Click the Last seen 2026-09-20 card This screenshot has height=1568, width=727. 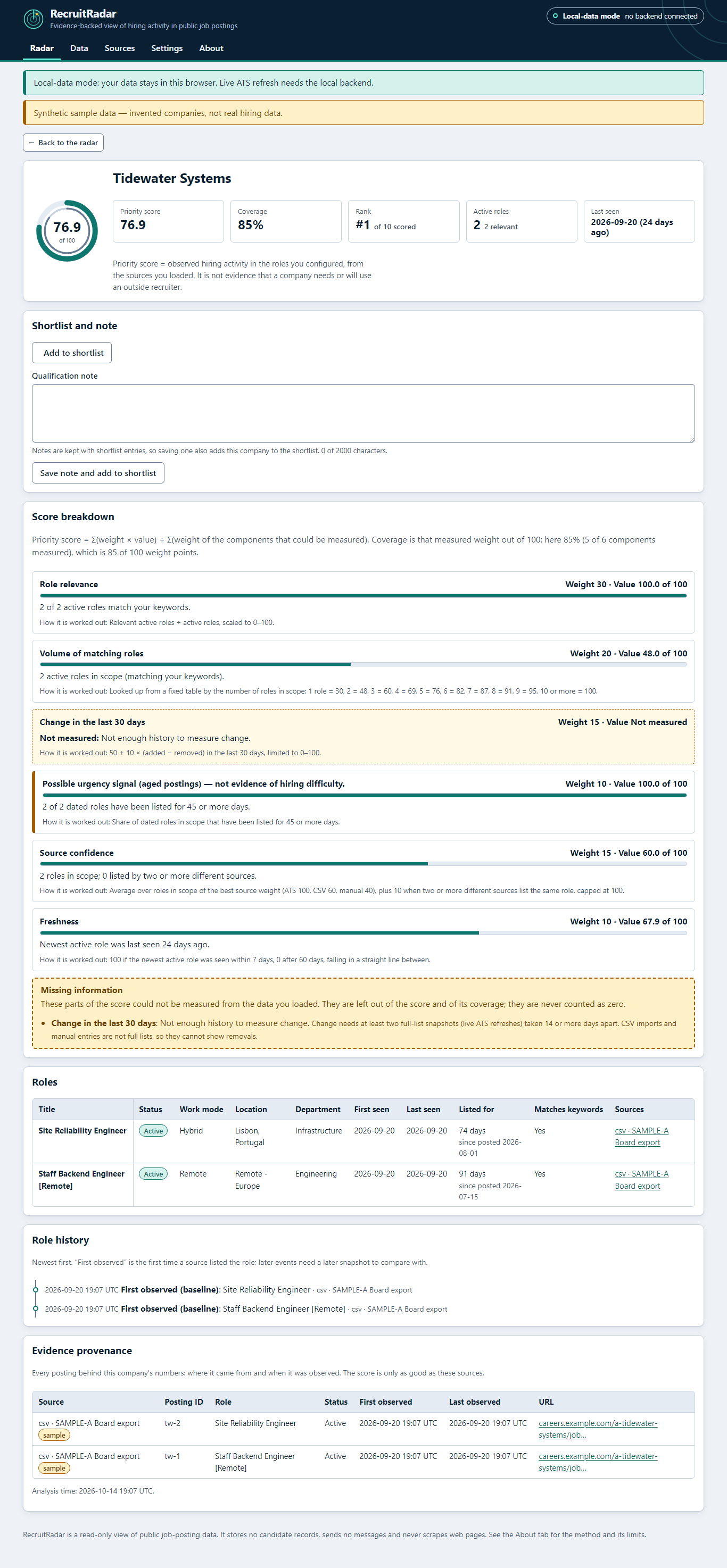(x=639, y=222)
